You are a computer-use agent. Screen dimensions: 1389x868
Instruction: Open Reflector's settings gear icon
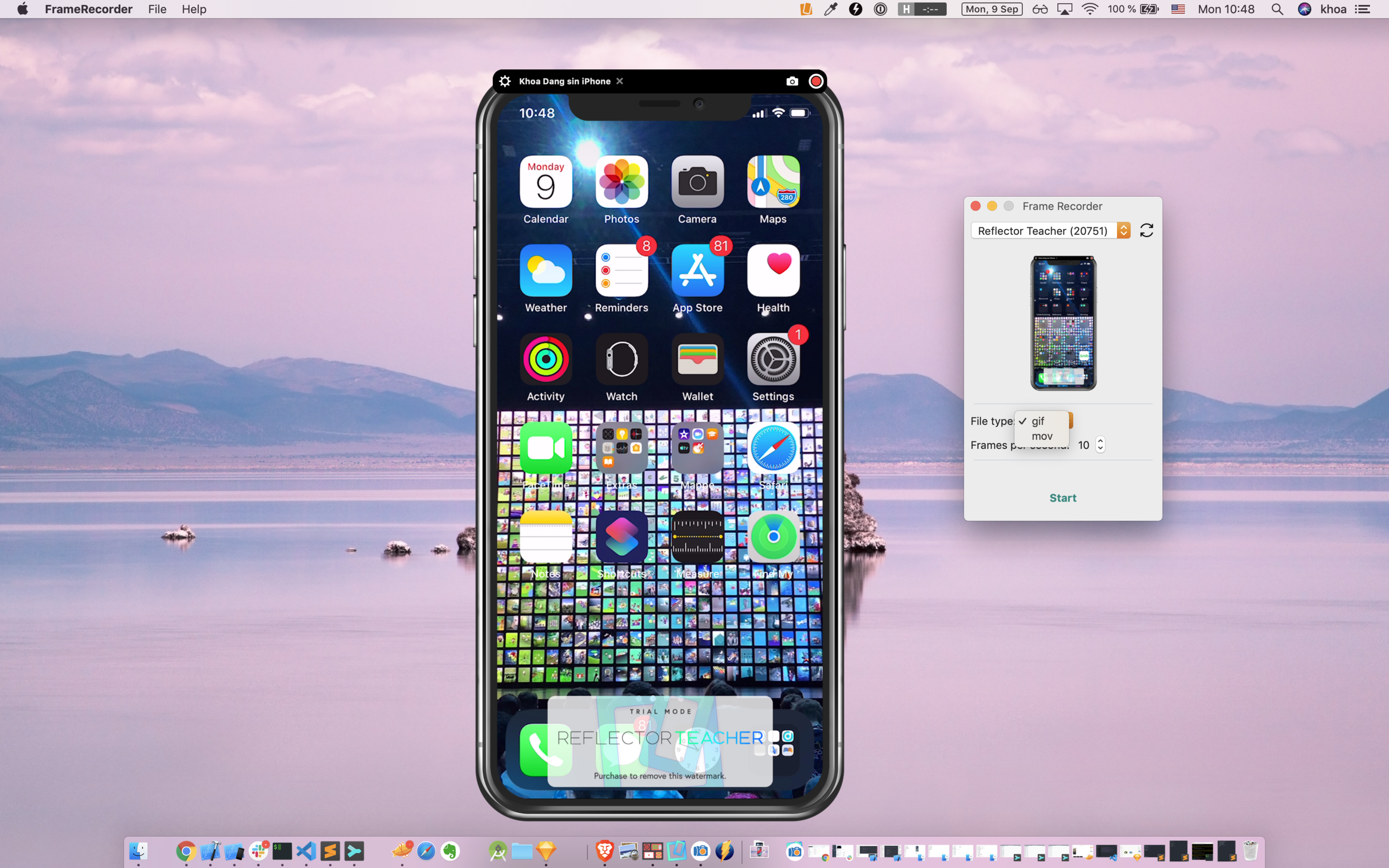coord(504,81)
